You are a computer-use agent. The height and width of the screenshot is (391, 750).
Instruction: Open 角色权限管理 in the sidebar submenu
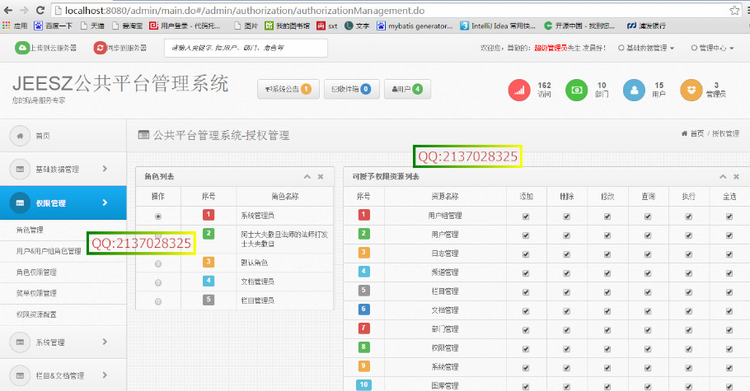pyautogui.click(x=36, y=272)
